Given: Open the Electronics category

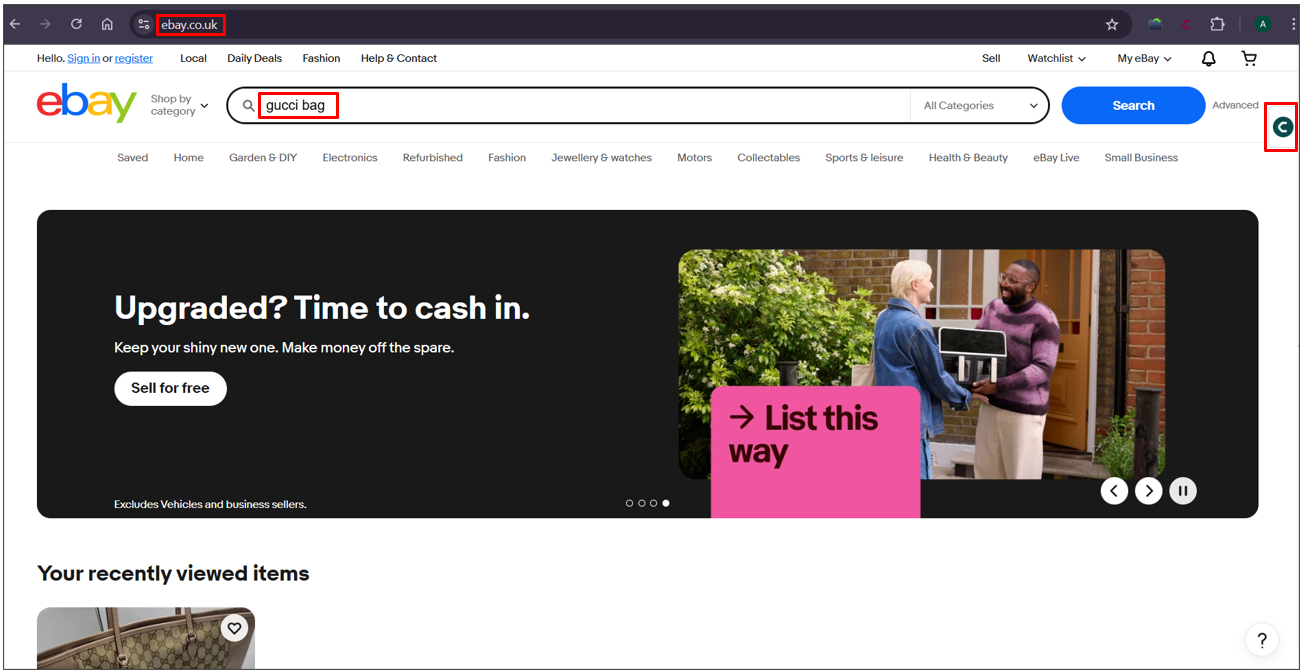Looking at the screenshot, I should [350, 158].
